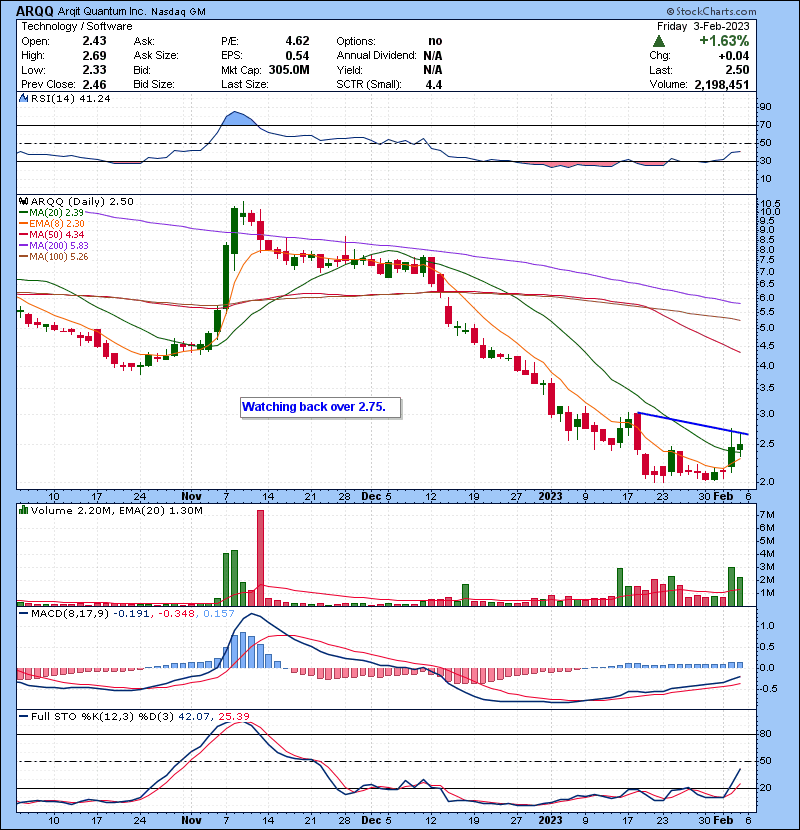Click the tallest red volume bar in November

coord(260,558)
